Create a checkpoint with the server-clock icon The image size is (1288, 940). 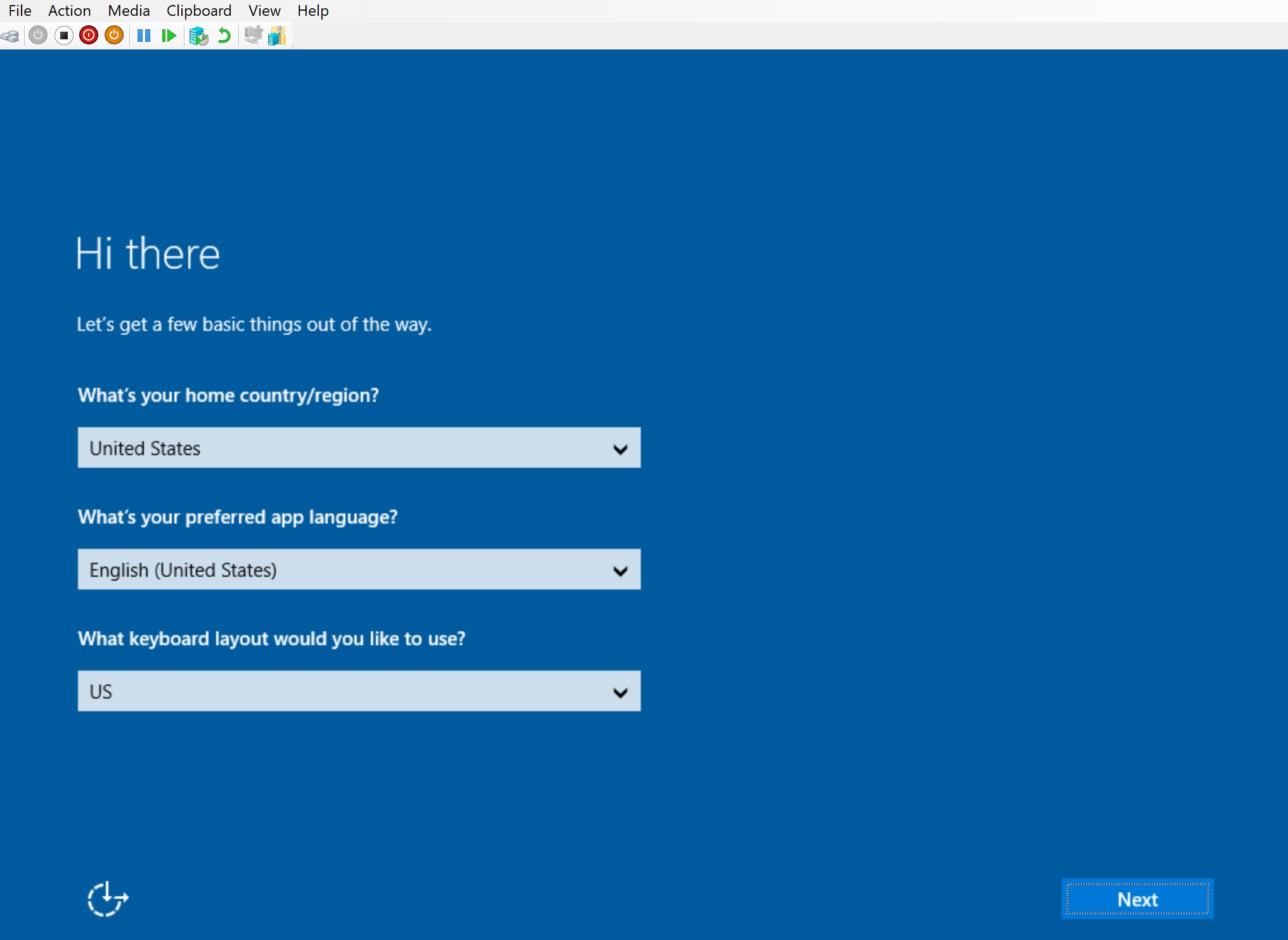pos(198,35)
